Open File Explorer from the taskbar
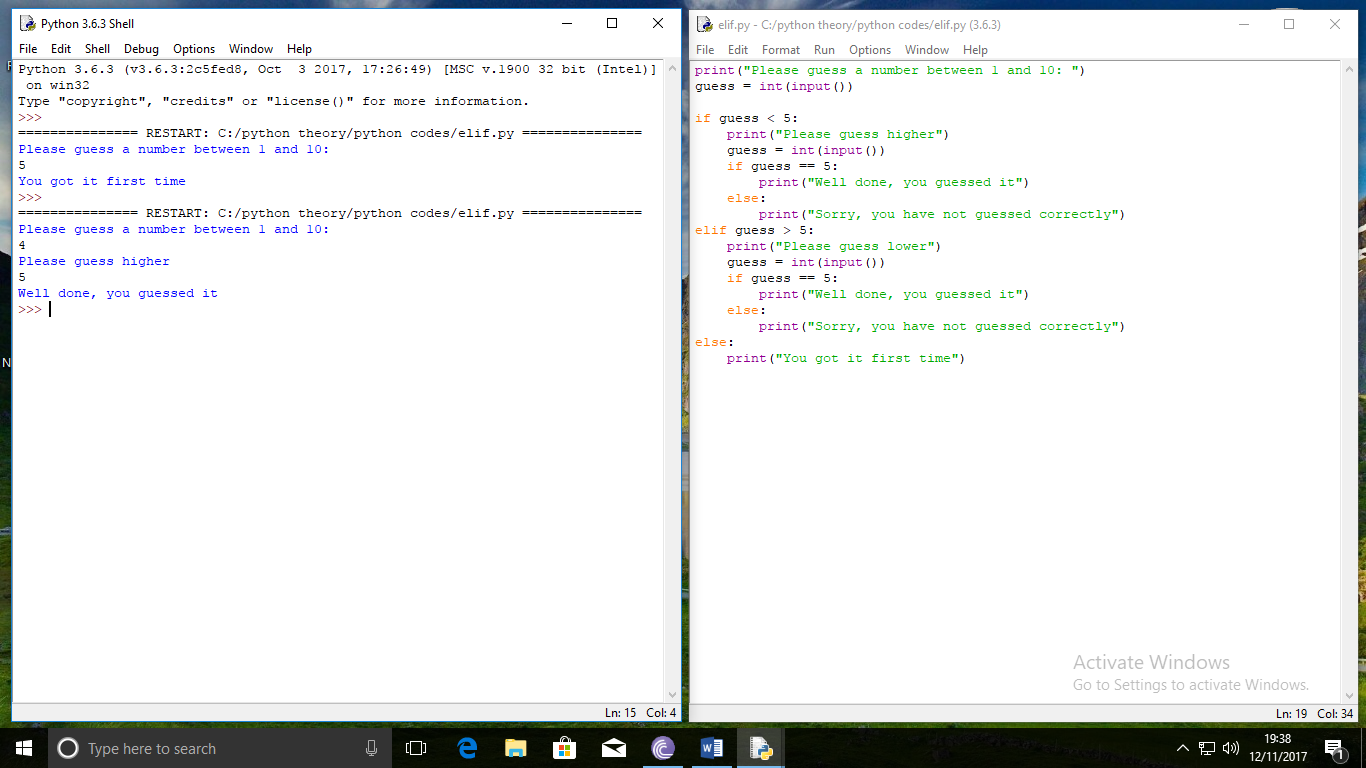 point(515,747)
